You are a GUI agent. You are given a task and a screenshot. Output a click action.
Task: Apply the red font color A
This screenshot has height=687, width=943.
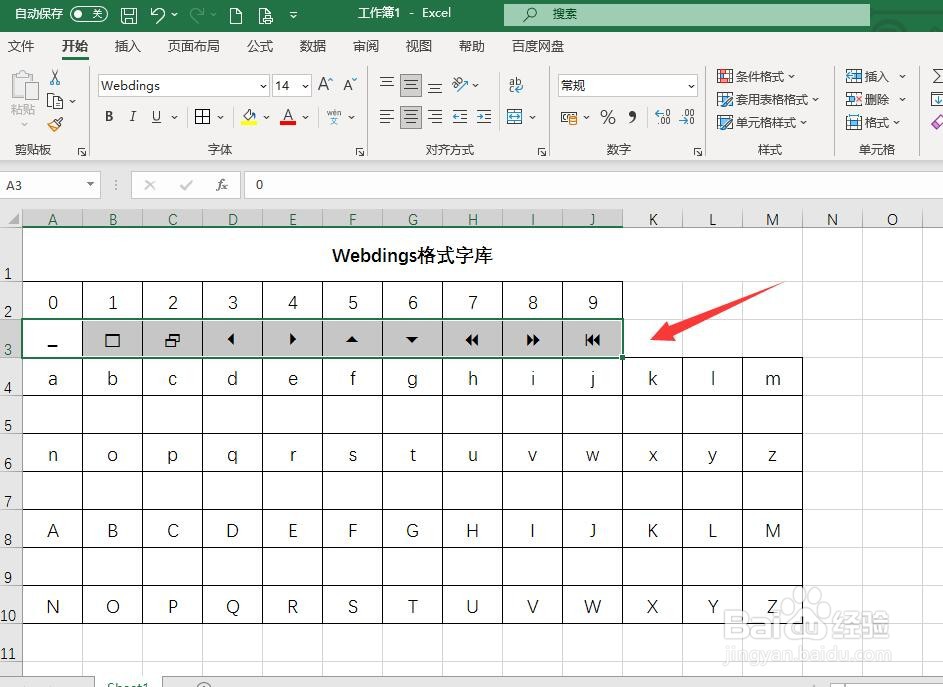[288, 117]
